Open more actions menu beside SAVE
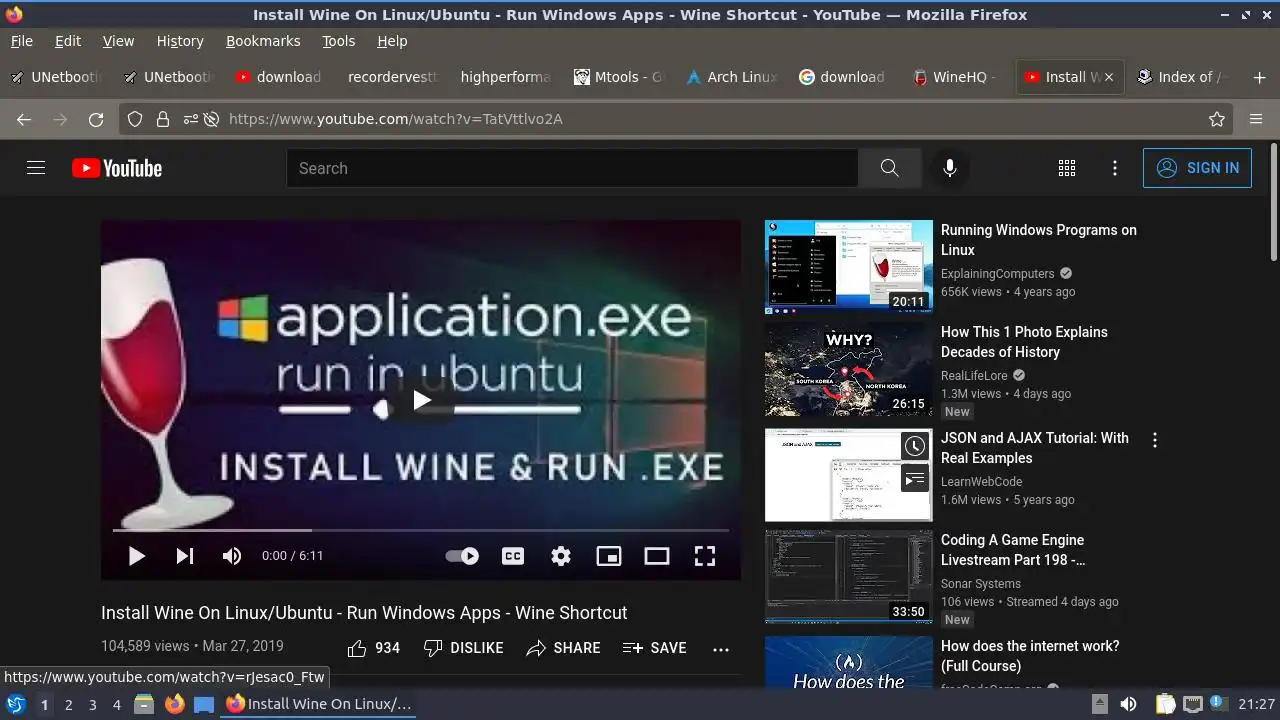The image size is (1280, 720). pyautogui.click(x=721, y=649)
